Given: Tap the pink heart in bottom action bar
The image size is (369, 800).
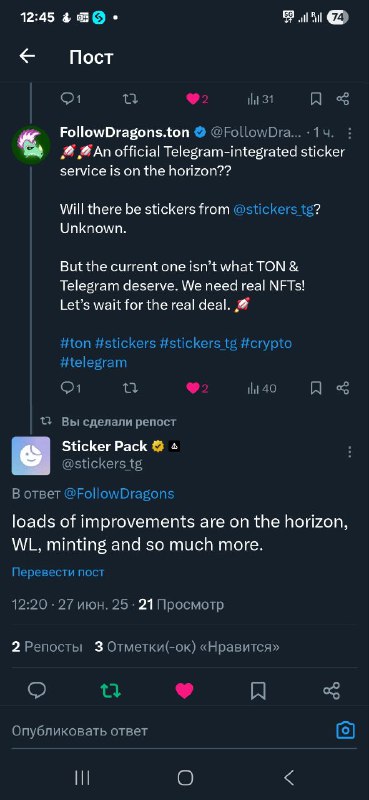Looking at the screenshot, I should pos(184,691).
